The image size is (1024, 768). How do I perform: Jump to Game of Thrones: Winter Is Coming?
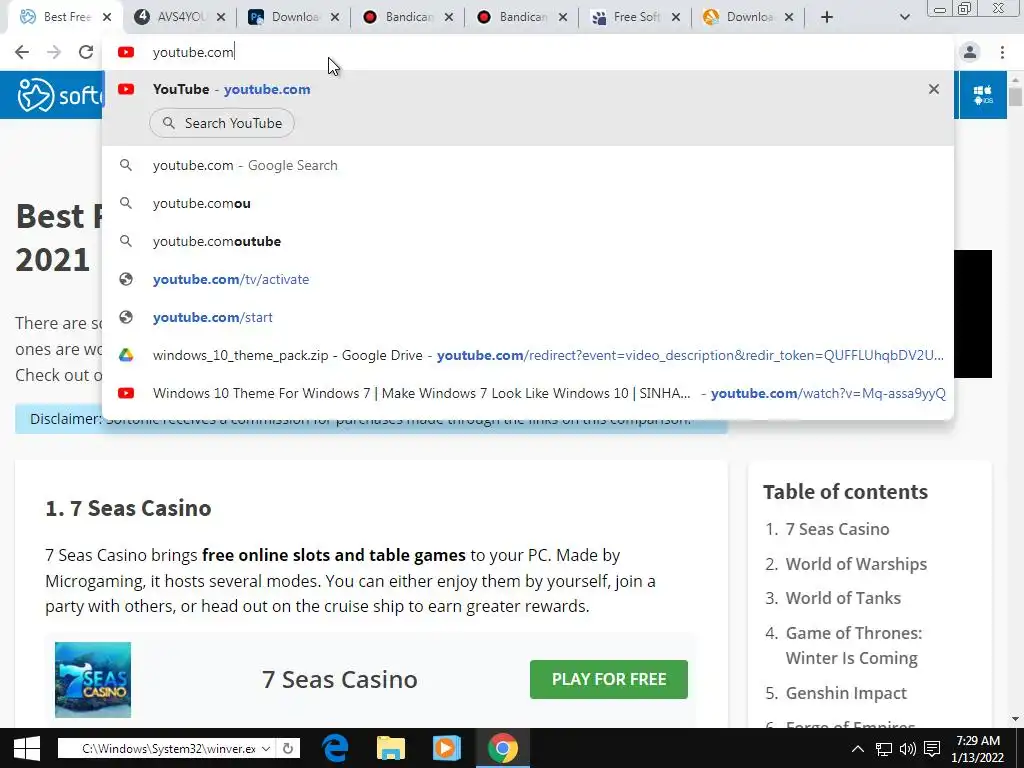[x=854, y=645]
